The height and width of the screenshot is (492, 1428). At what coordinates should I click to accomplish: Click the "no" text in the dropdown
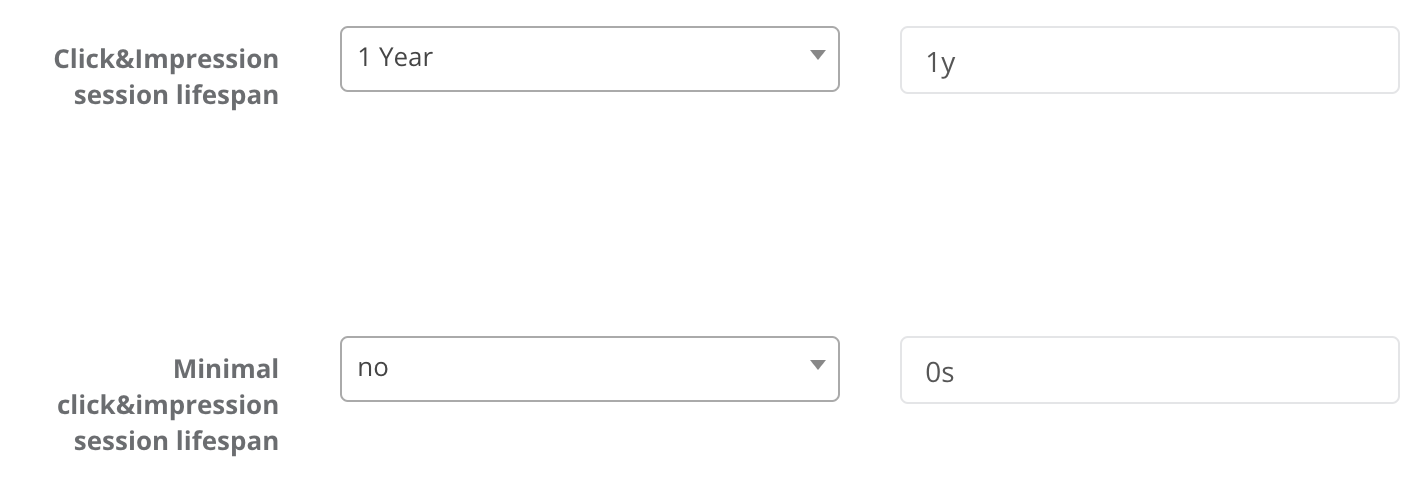[373, 368]
